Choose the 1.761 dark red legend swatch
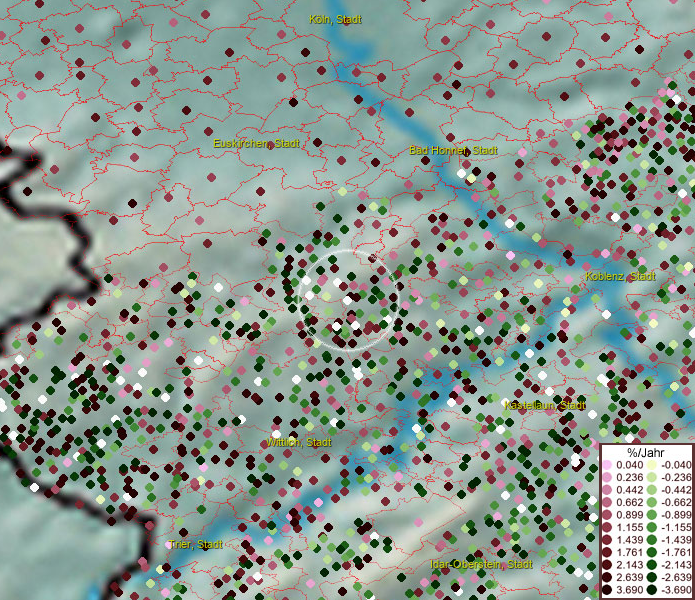The width and height of the screenshot is (695, 600). (x=607, y=553)
